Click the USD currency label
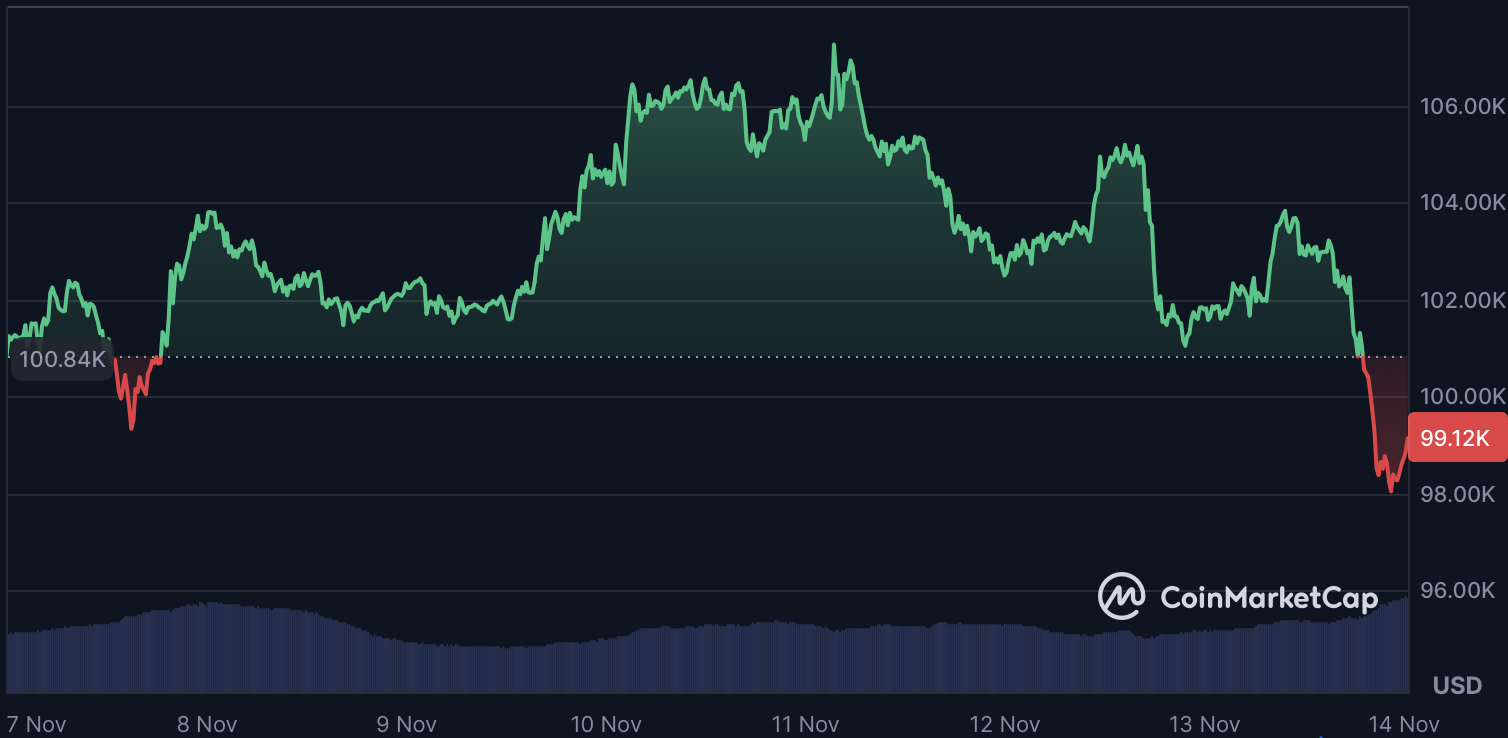Image resolution: width=1508 pixels, height=738 pixels. (x=1457, y=686)
